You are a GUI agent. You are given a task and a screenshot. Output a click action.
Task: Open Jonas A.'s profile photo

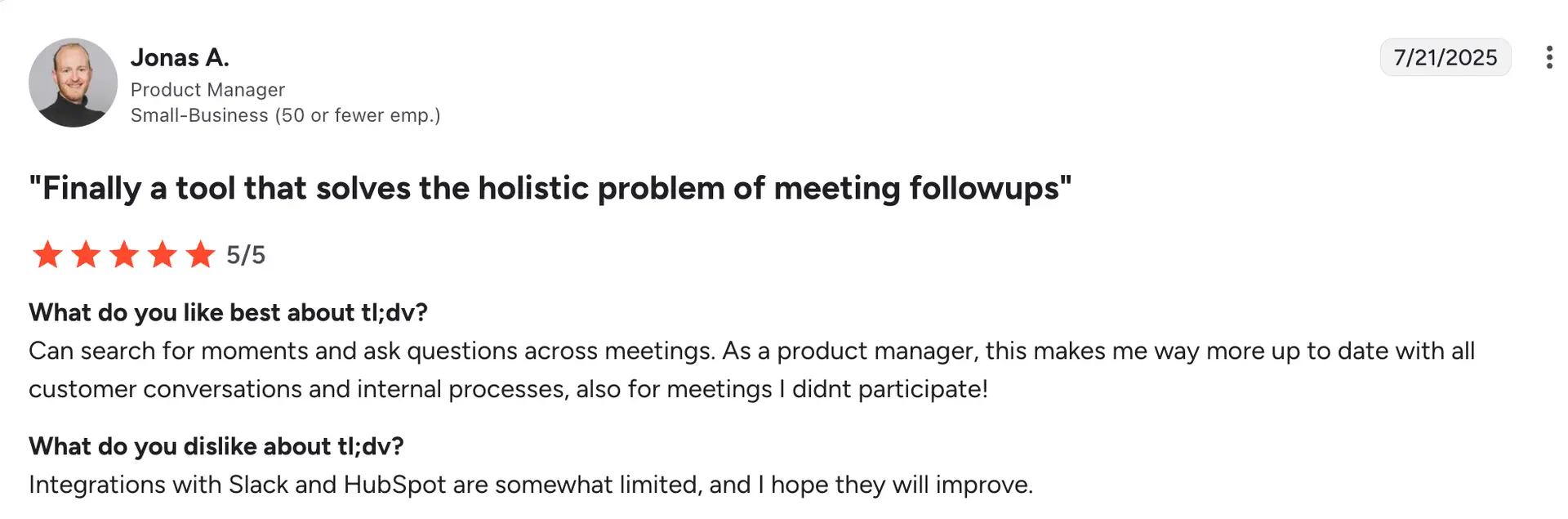click(x=73, y=83)
